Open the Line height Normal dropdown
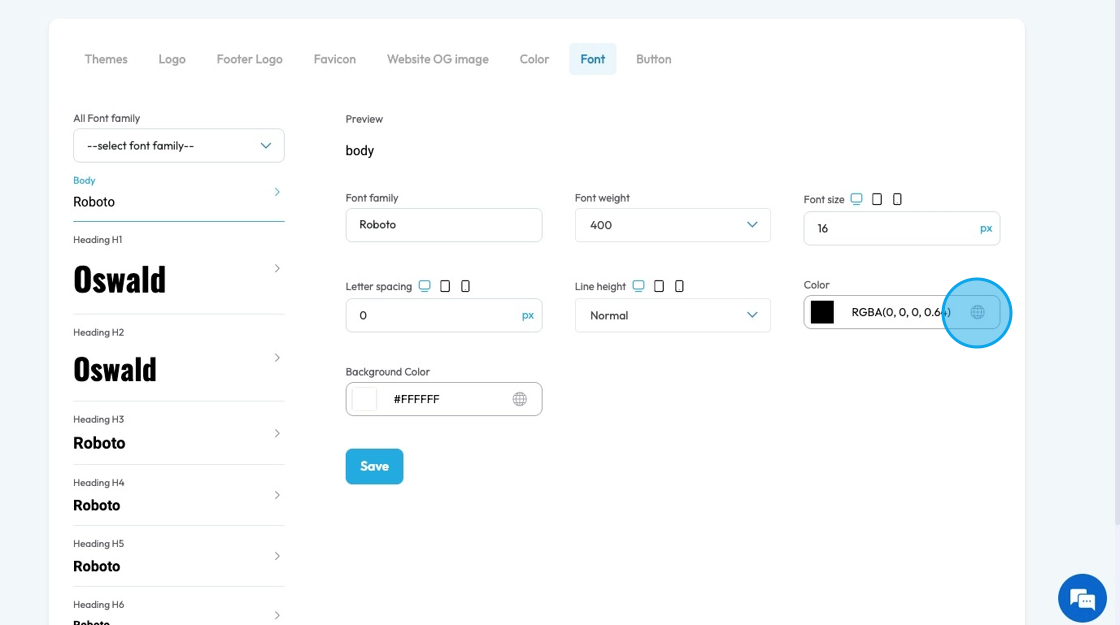The image size is (1120, 625). (x=672, y=315)
